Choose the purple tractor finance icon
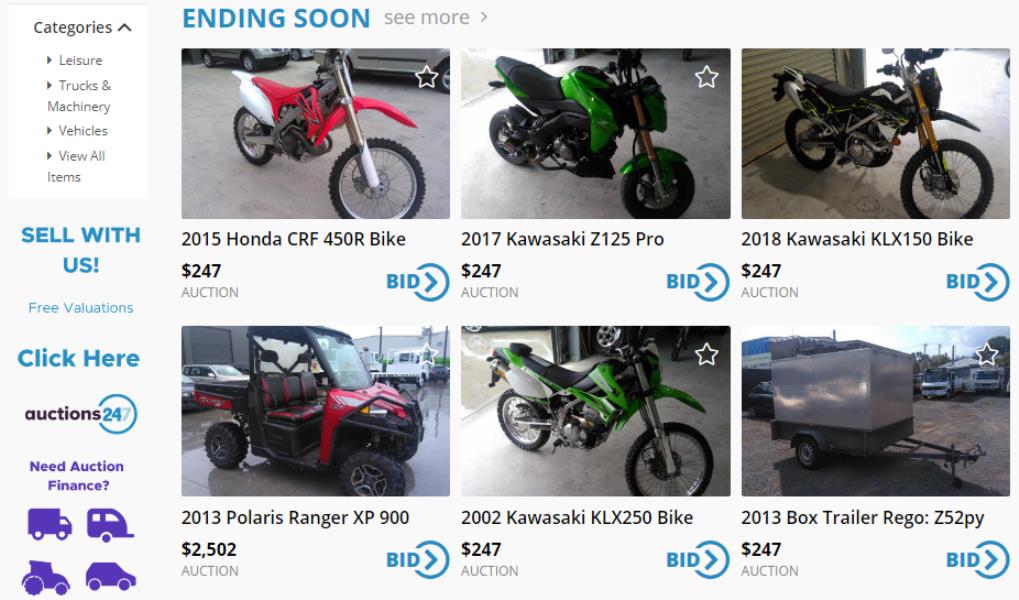 pyautogui.click(x=45, y=577)
